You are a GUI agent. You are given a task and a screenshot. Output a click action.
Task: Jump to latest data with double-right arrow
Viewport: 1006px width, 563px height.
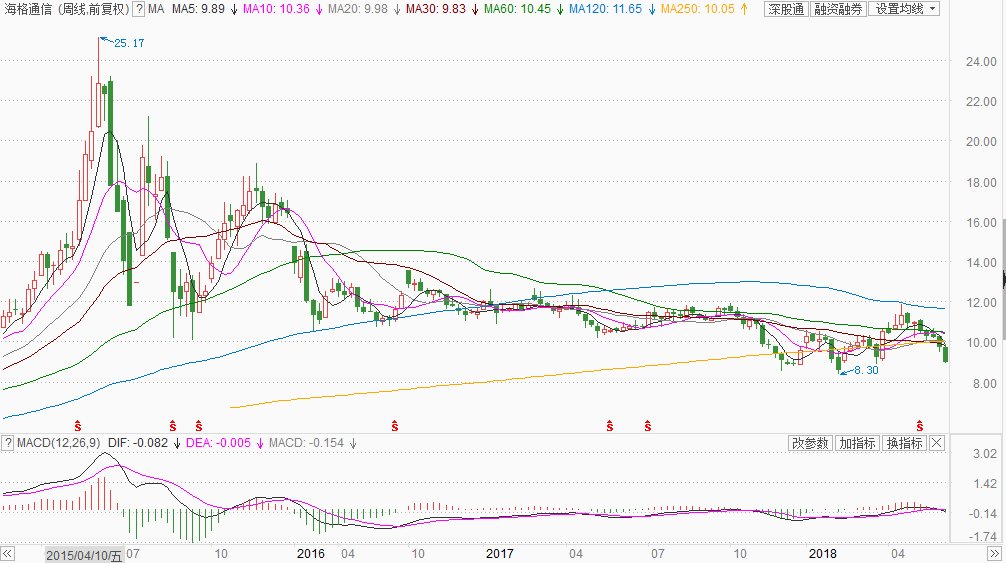(993, 553)
